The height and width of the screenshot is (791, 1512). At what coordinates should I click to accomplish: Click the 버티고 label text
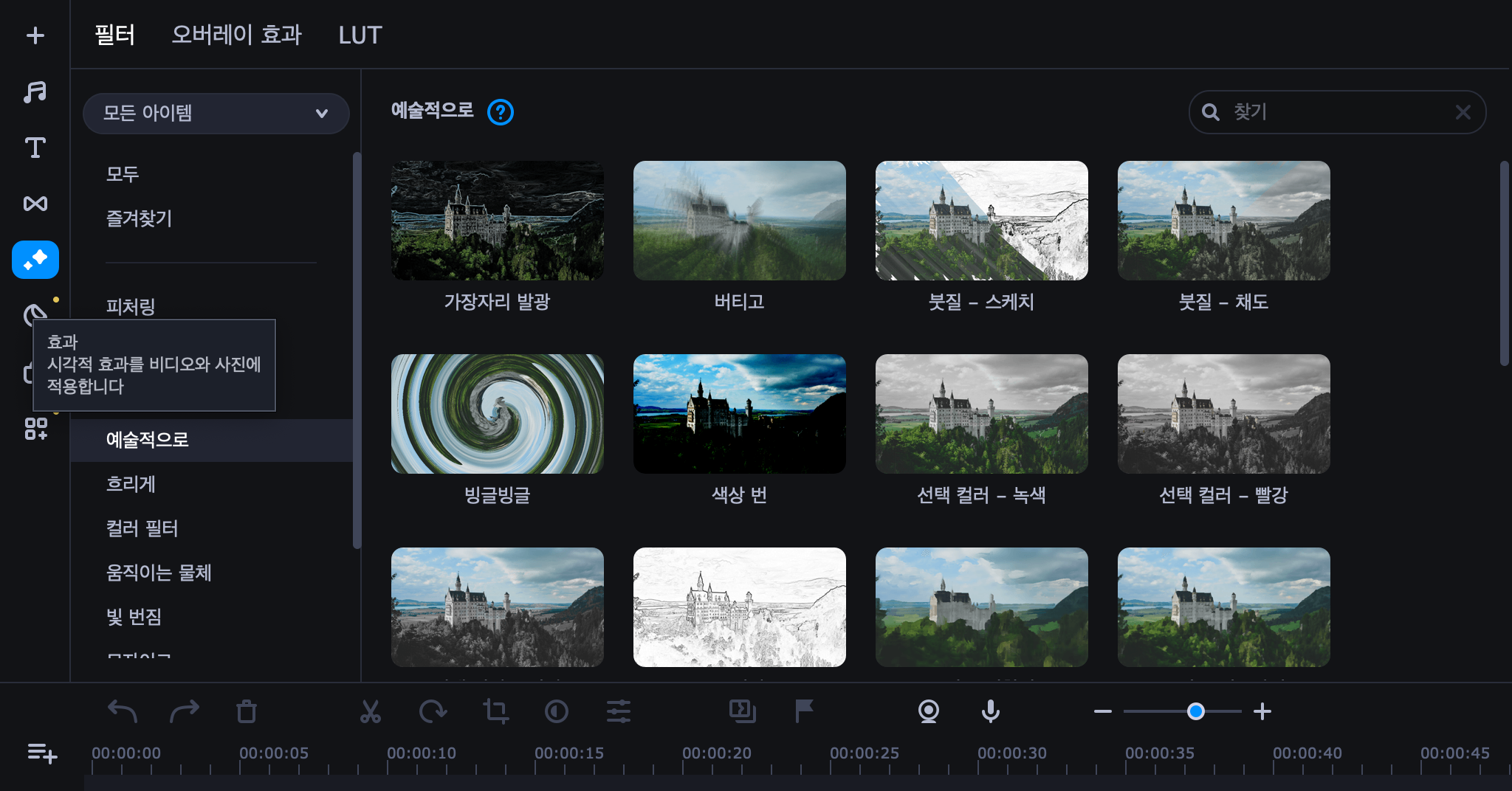pos(740,302)
